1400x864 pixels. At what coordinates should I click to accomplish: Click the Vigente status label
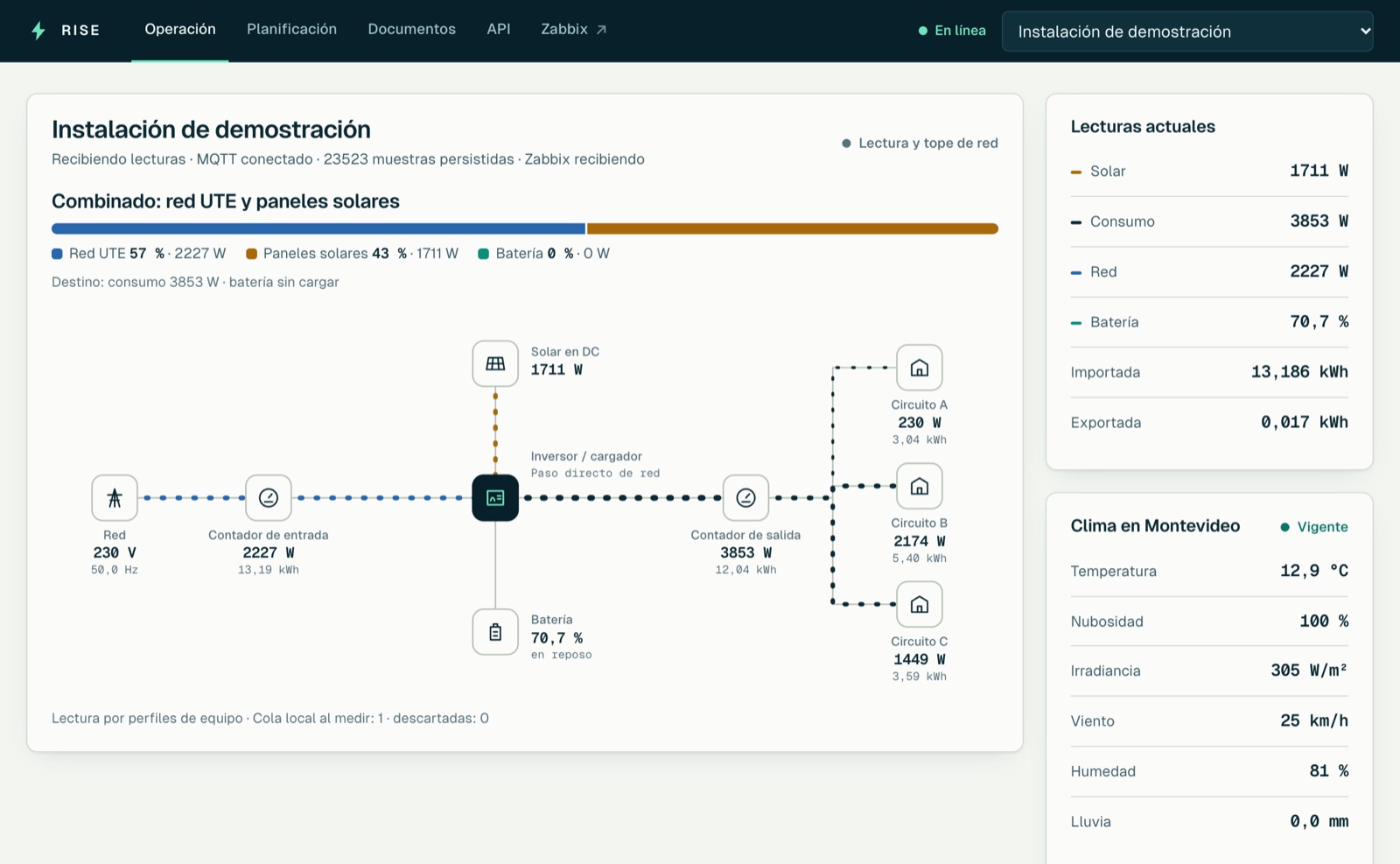(x=1322, y=527)
